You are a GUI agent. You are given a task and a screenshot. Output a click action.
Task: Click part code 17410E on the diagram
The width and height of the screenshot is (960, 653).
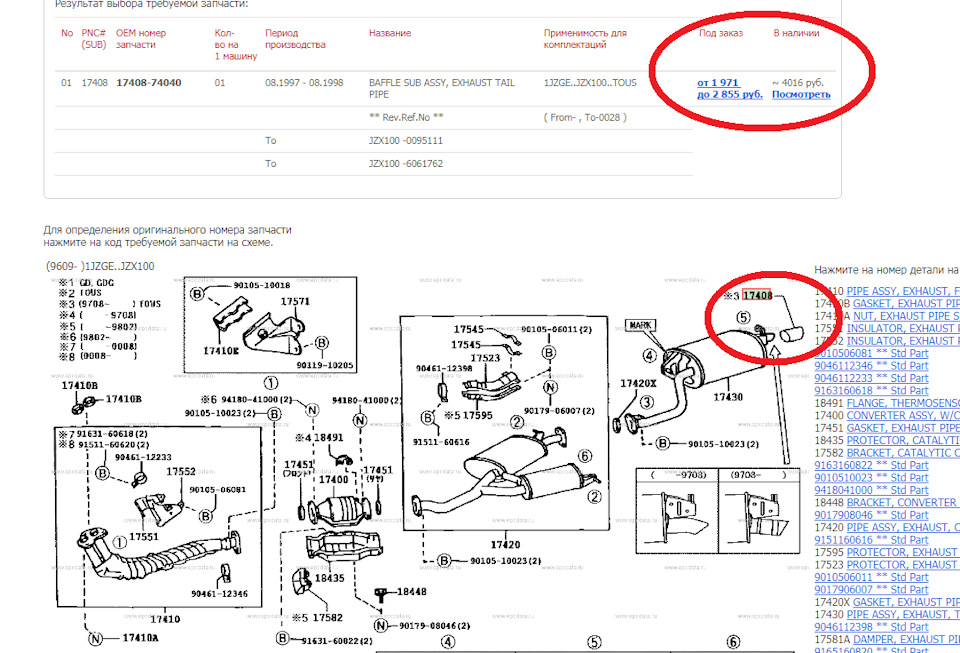pyautogui.click(x=221, y=351)
